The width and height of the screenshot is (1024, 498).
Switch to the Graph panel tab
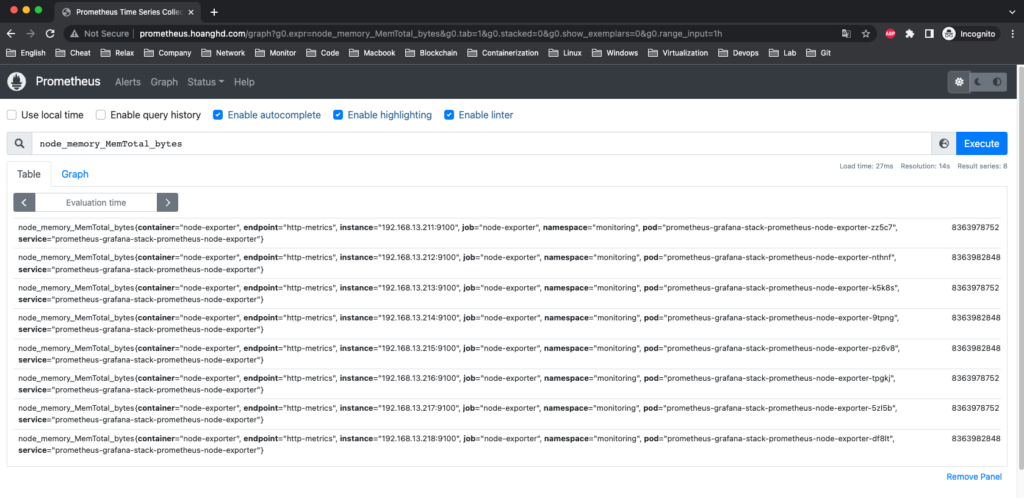click(75, 174)
